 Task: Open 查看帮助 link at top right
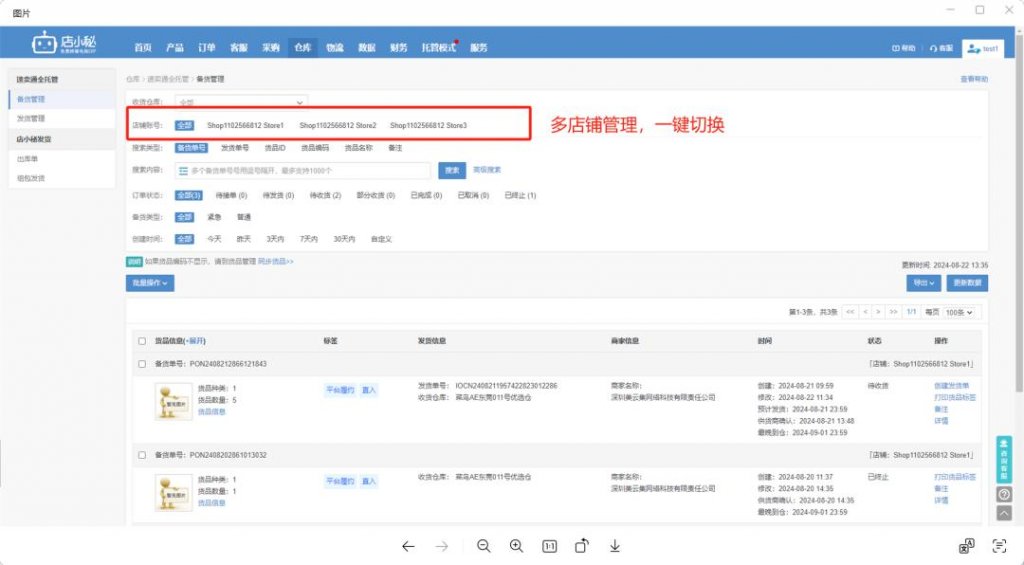(x=974, y=79)
